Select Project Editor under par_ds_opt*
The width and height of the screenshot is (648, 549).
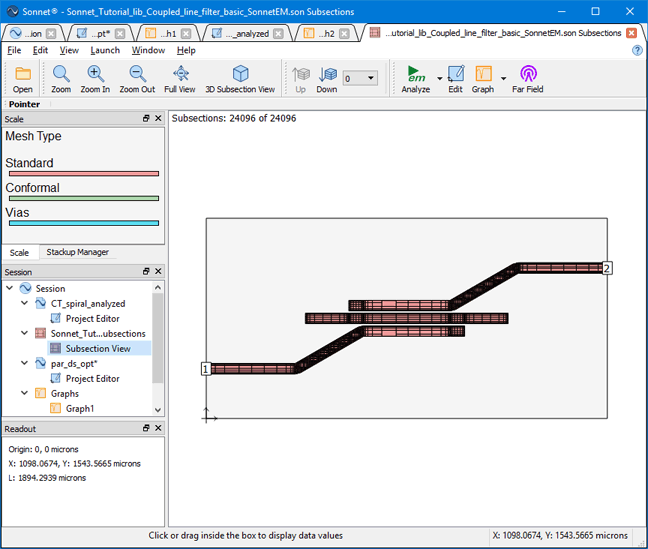(x=93, y=378)
